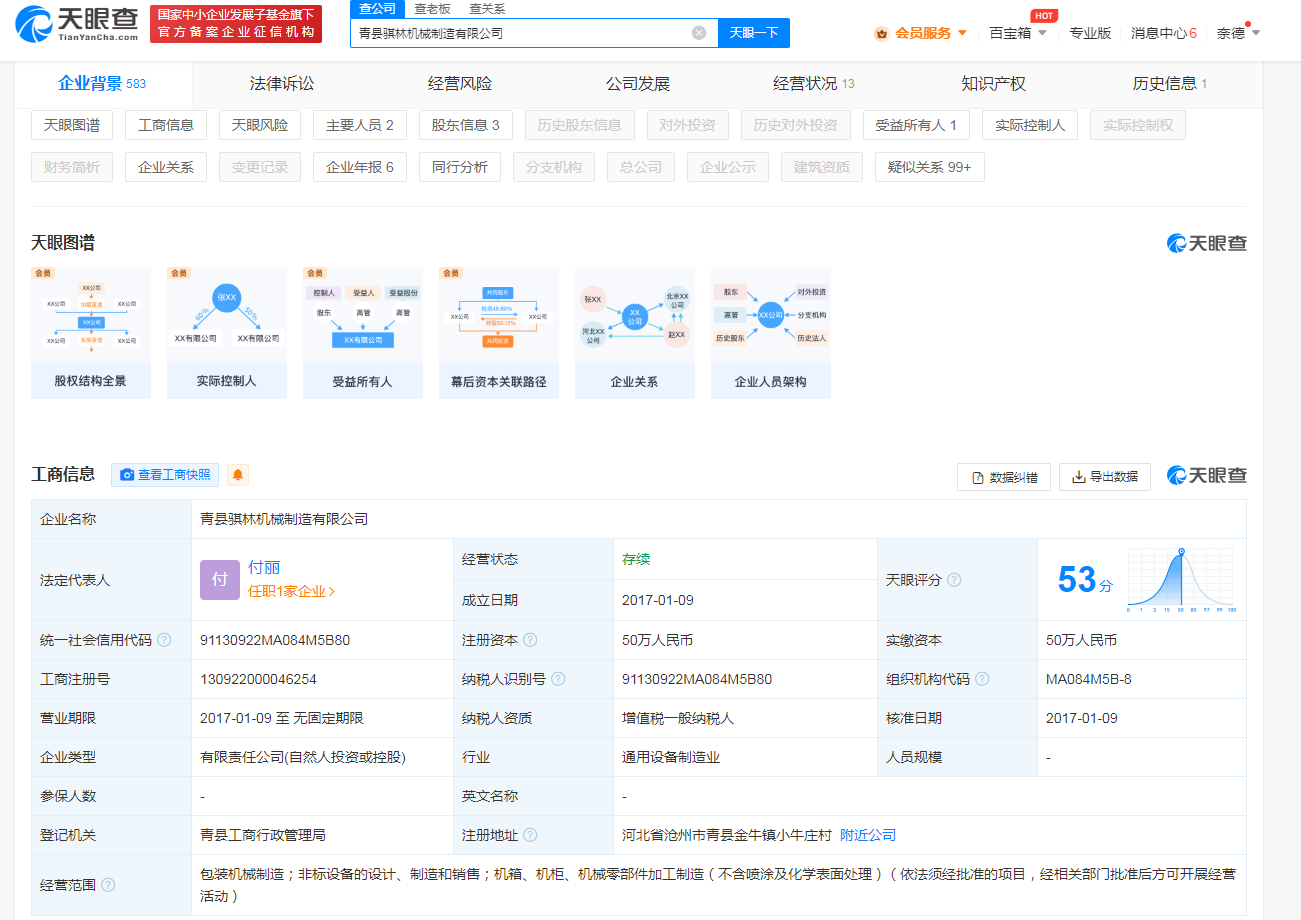The height and width of the screenshot is (920, 1301).
Task: Switch to 查关系 search tab
Action: pyautogui.click(x=487, y=8)
